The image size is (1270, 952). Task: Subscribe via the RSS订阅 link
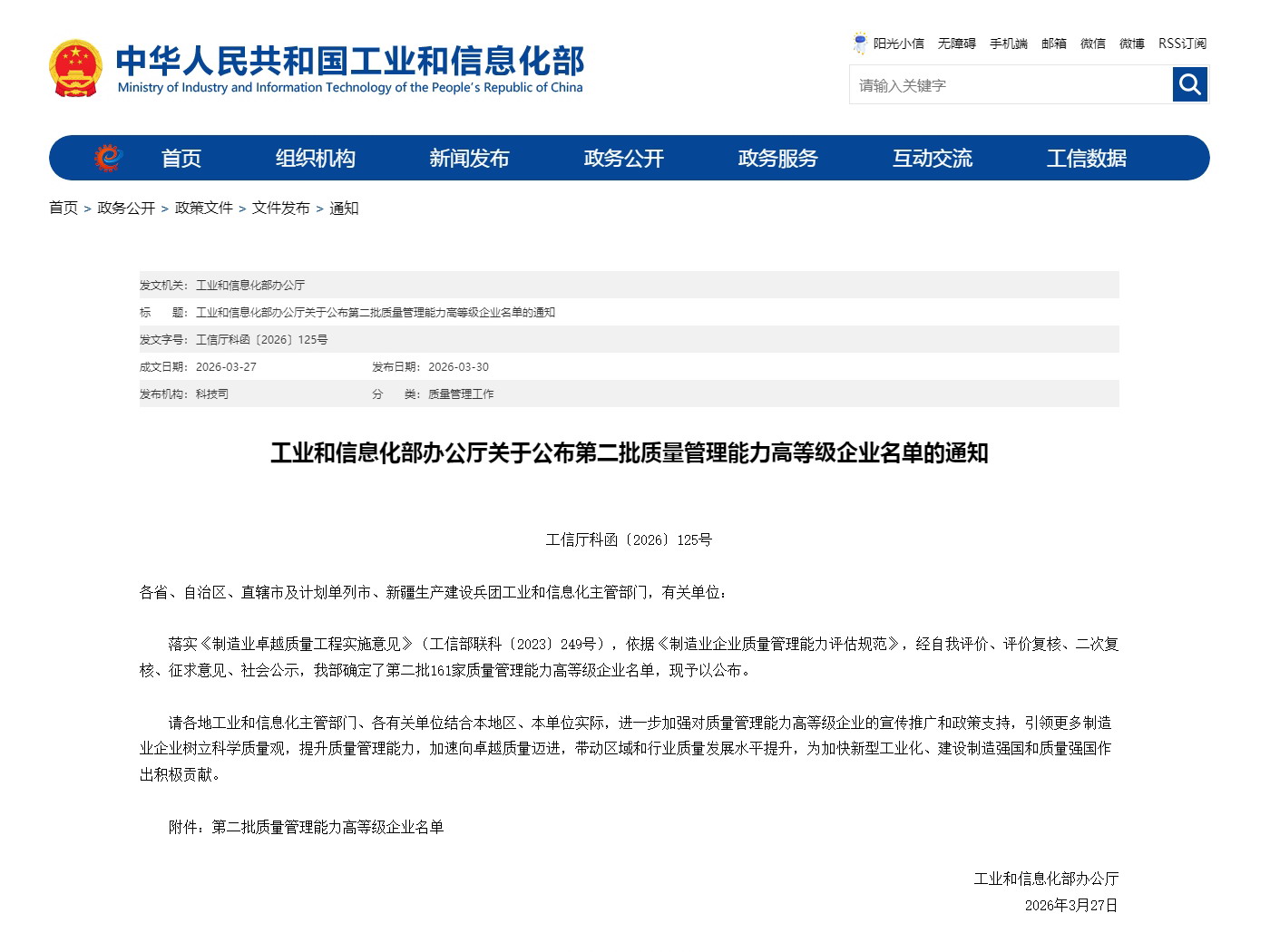[x=1181, y=44]
